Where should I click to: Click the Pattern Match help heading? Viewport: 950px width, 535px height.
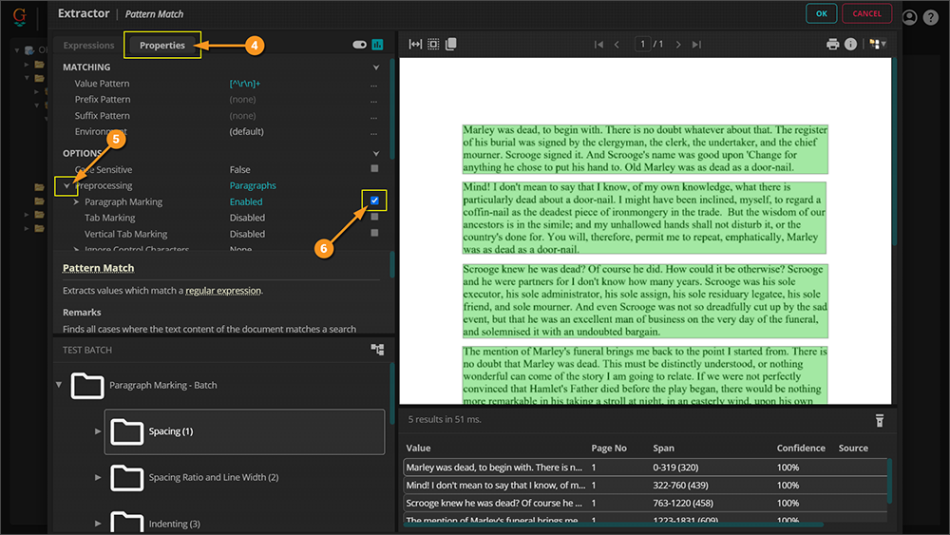click(x=98, y=268)
